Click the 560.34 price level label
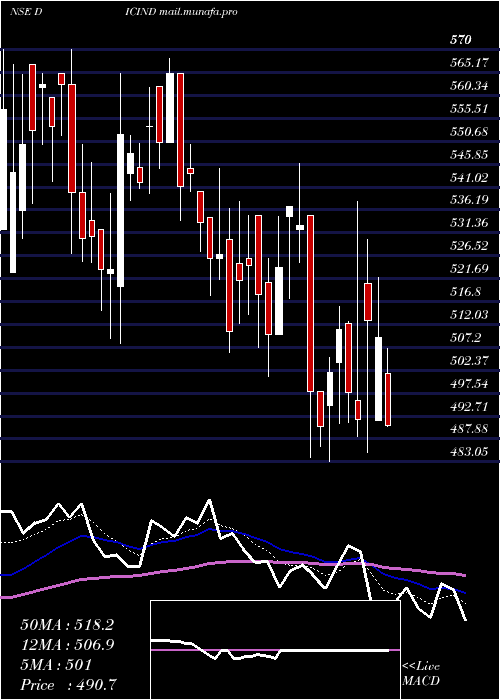Image resolution: width=500 pixels, height=700 pixels. point(469,86)
